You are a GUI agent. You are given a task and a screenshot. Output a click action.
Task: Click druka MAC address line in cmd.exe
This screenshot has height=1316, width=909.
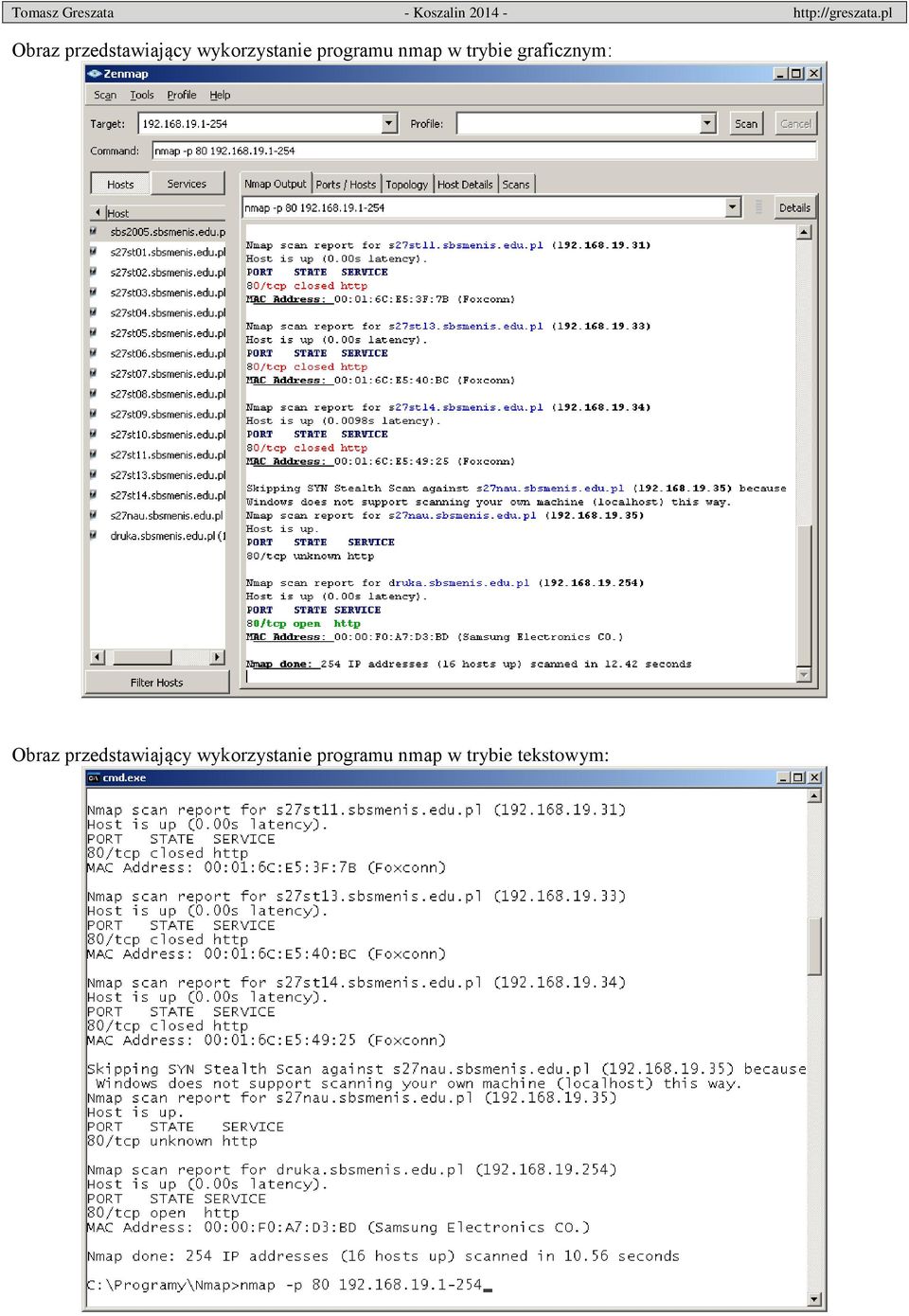[x=338, y=1228]
